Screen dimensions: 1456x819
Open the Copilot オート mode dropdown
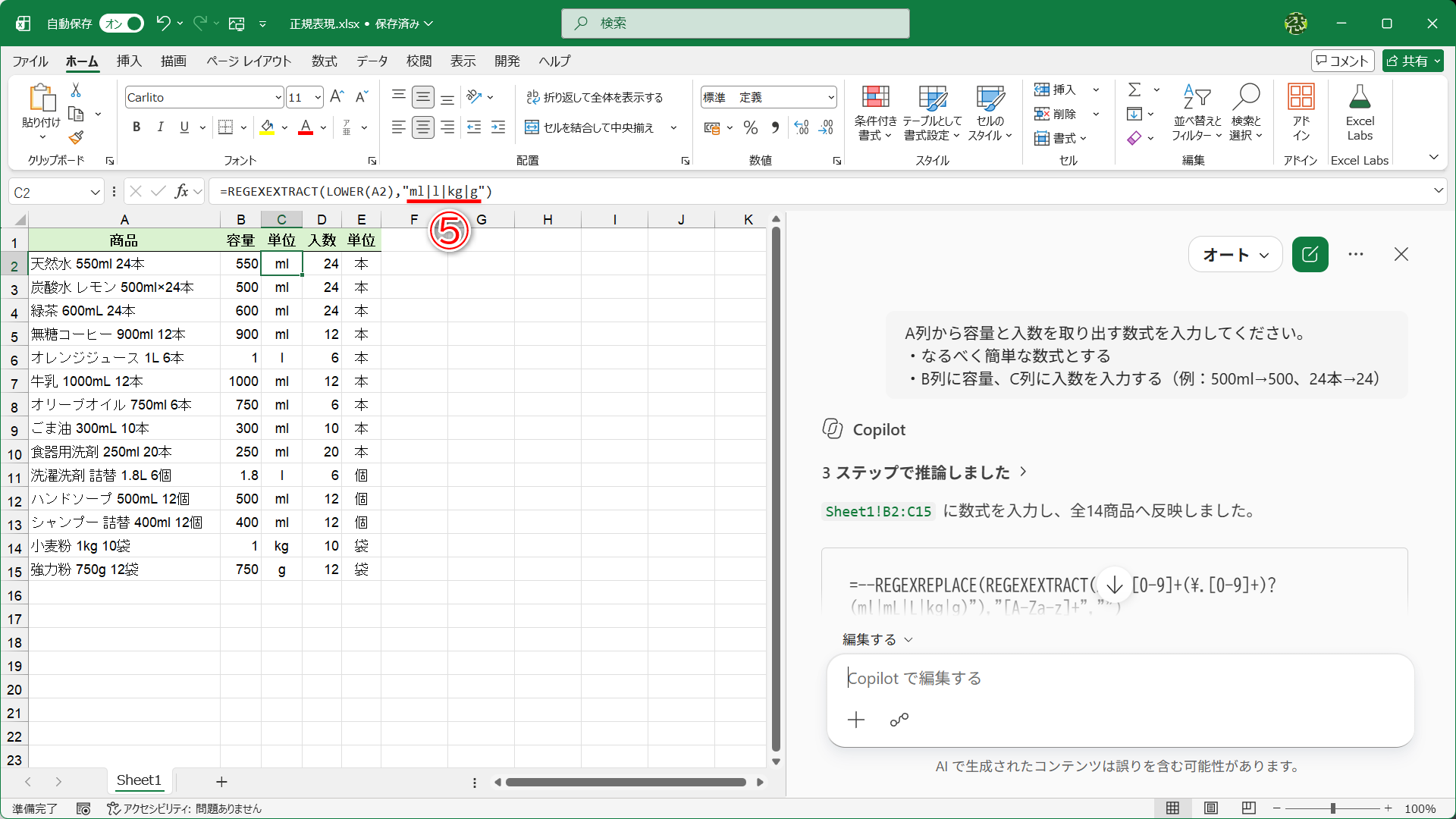pyautogui.click(x=1235, y=255)
